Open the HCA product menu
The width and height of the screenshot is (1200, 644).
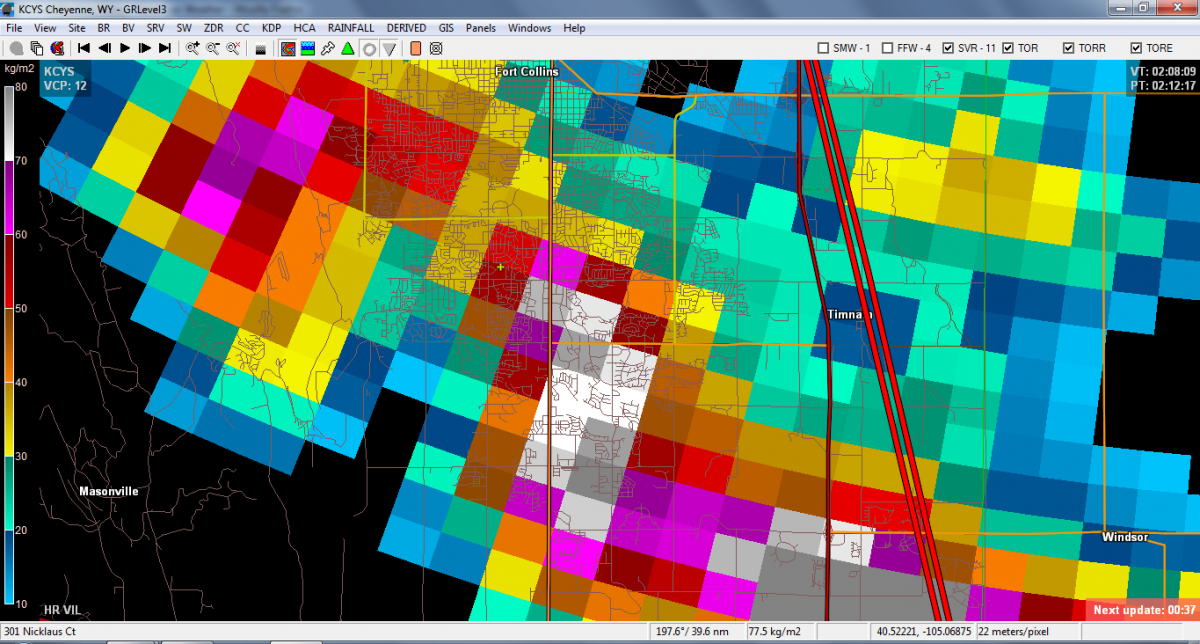coord(304,28)
